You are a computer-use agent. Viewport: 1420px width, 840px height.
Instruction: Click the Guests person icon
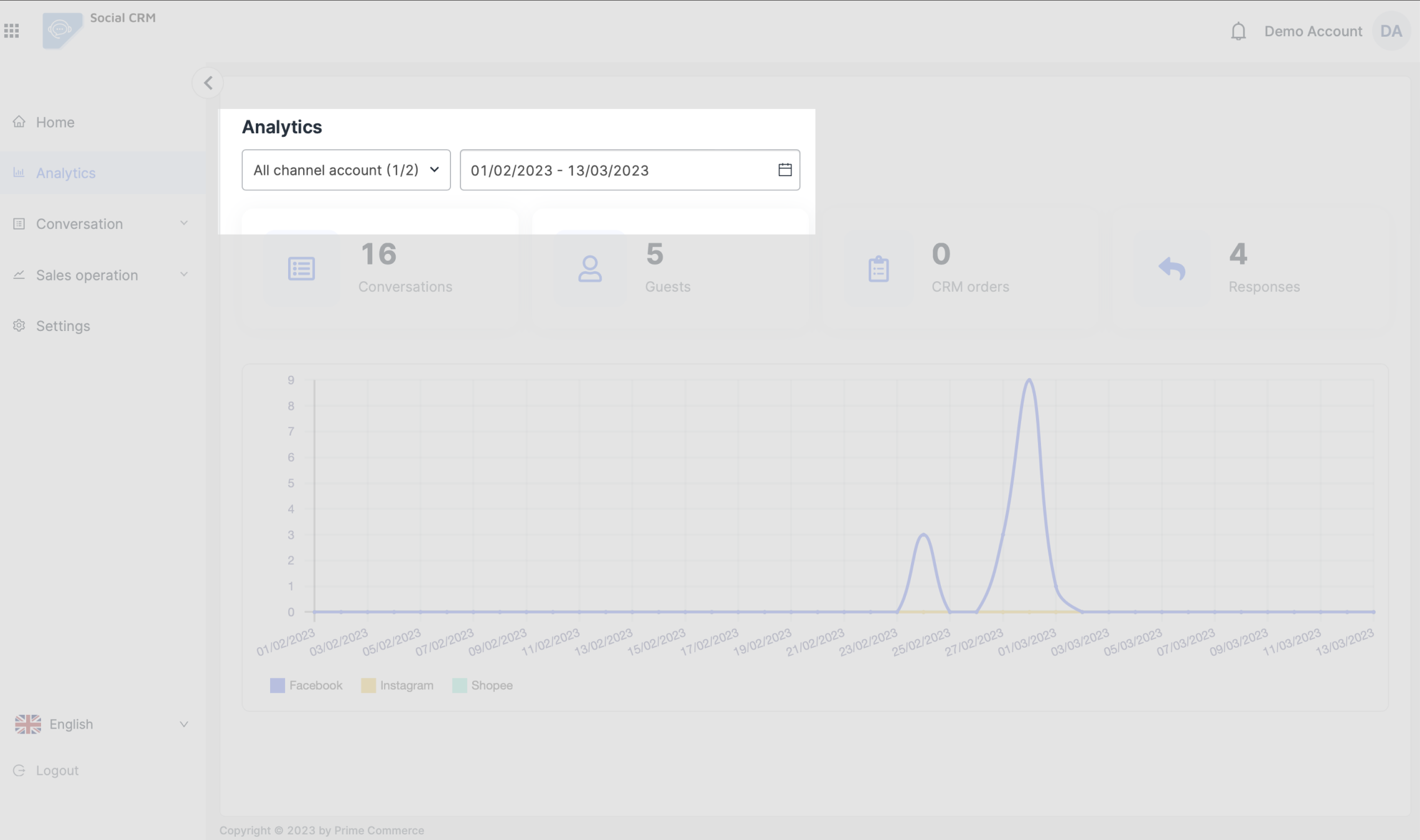[x=589, y=269]
